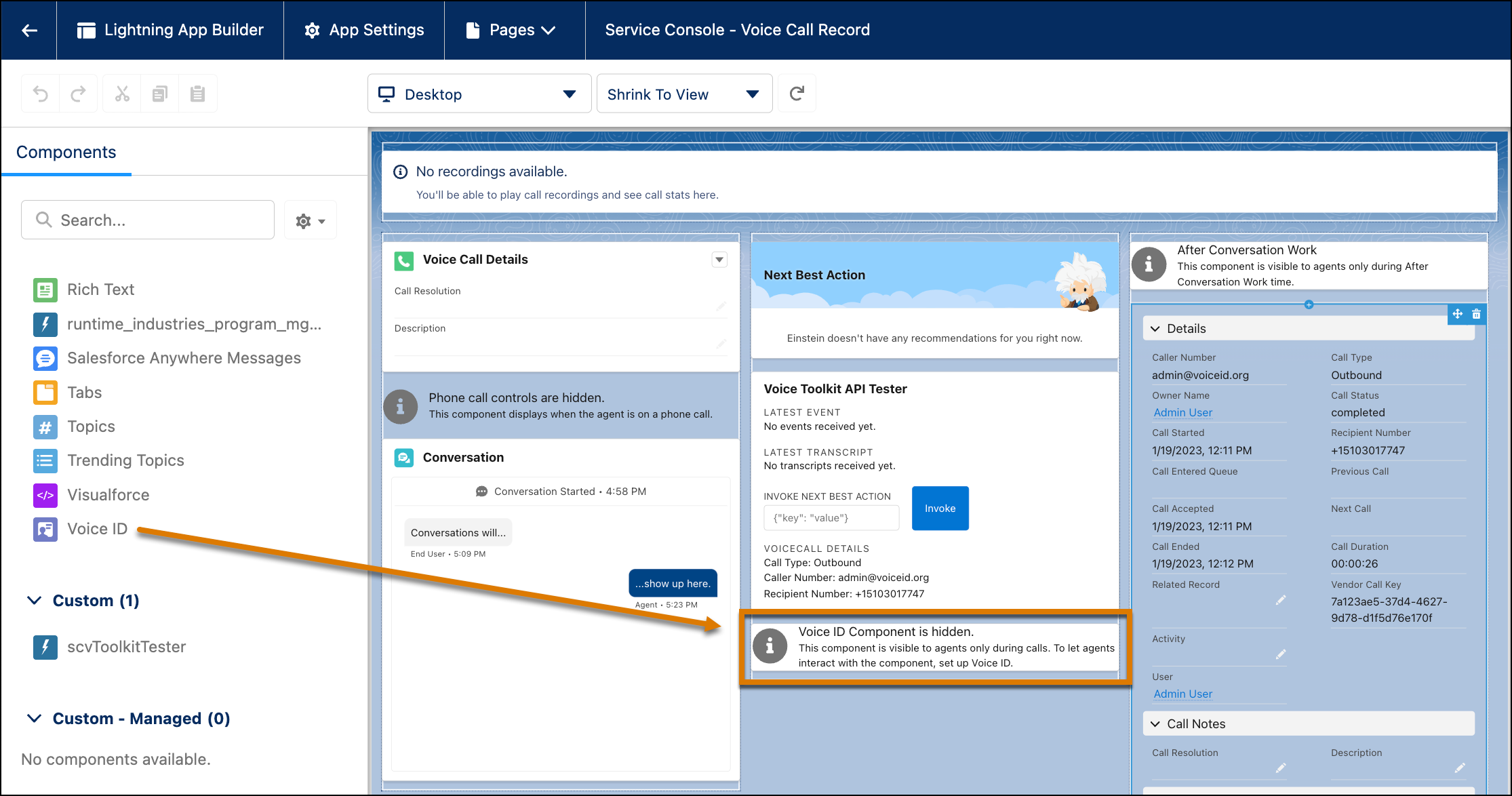Open App Settings
The width and height of the screenshot is (1512, 796).
point(364,30)
